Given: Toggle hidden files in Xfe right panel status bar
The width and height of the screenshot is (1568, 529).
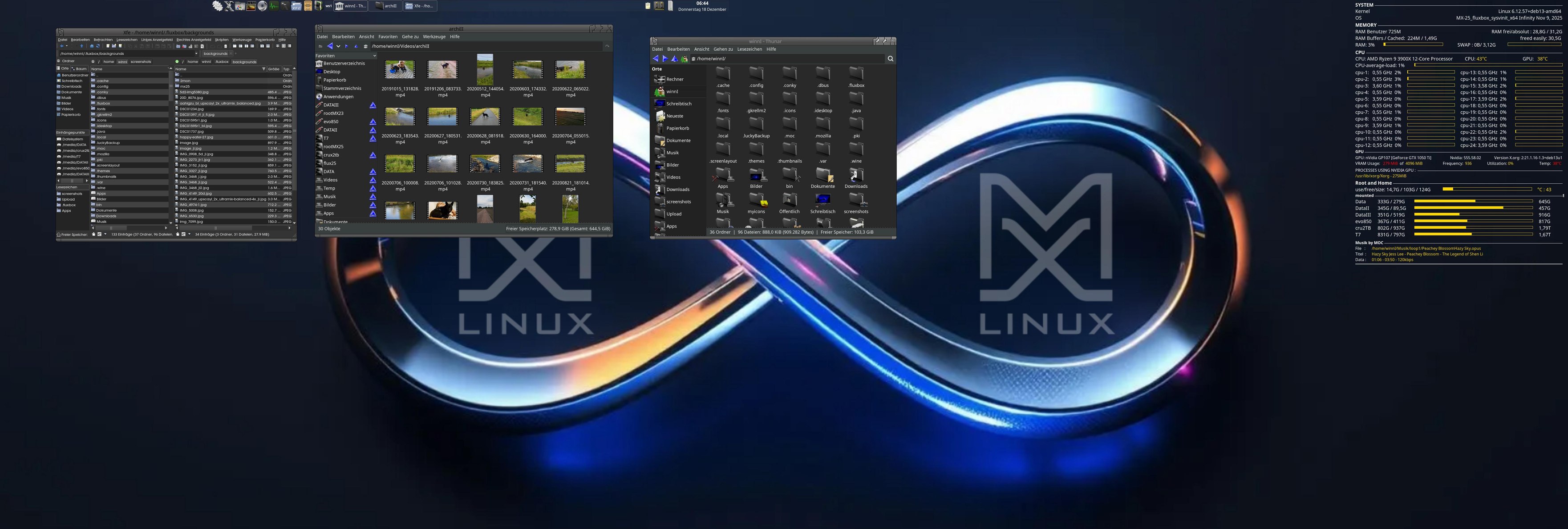Looking at the screenshot, I should tap(178, 234).
